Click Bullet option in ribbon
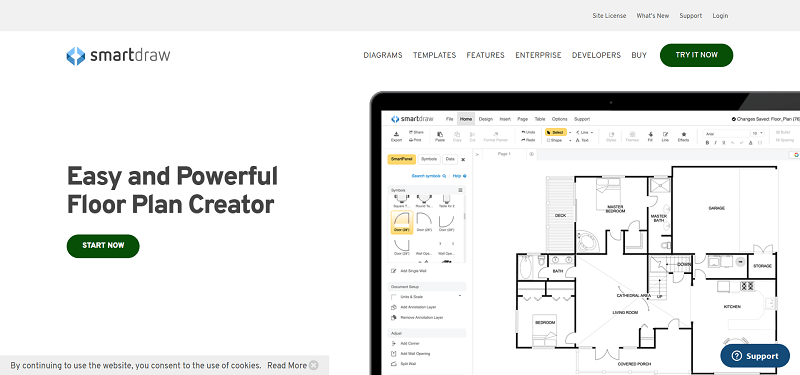 (x=784, y=132)
